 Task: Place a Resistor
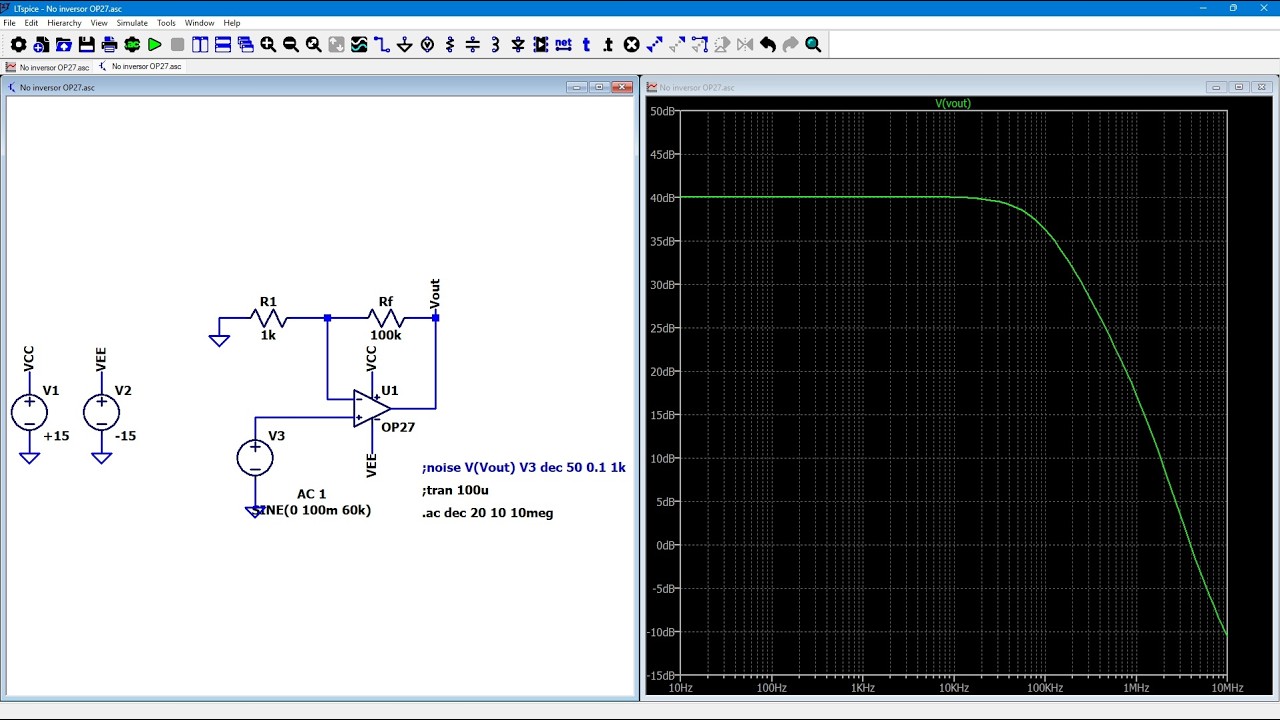tap(450, 44)
